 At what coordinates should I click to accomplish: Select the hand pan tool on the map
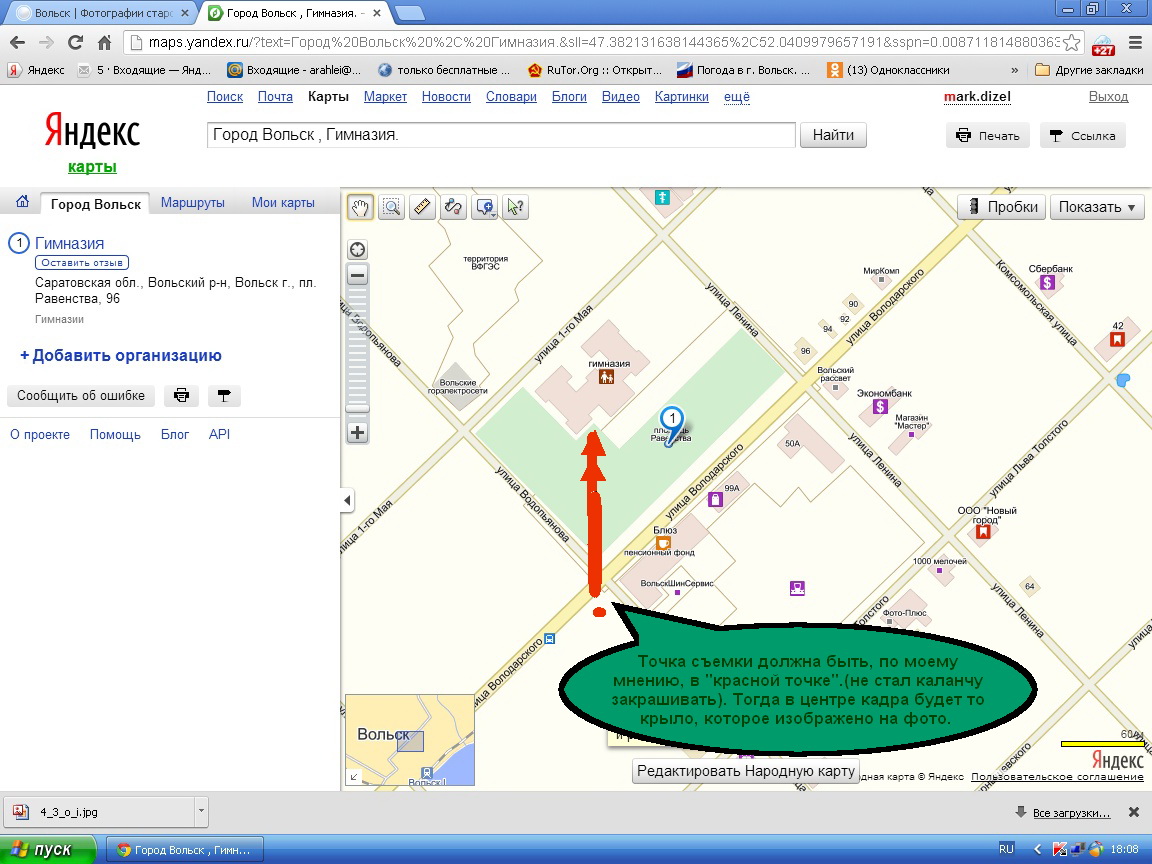(360, 207)
